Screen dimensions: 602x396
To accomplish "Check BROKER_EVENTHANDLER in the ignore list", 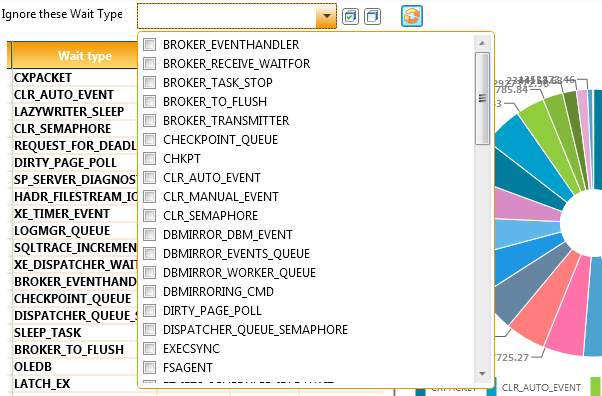I will (x=149, y=45).
